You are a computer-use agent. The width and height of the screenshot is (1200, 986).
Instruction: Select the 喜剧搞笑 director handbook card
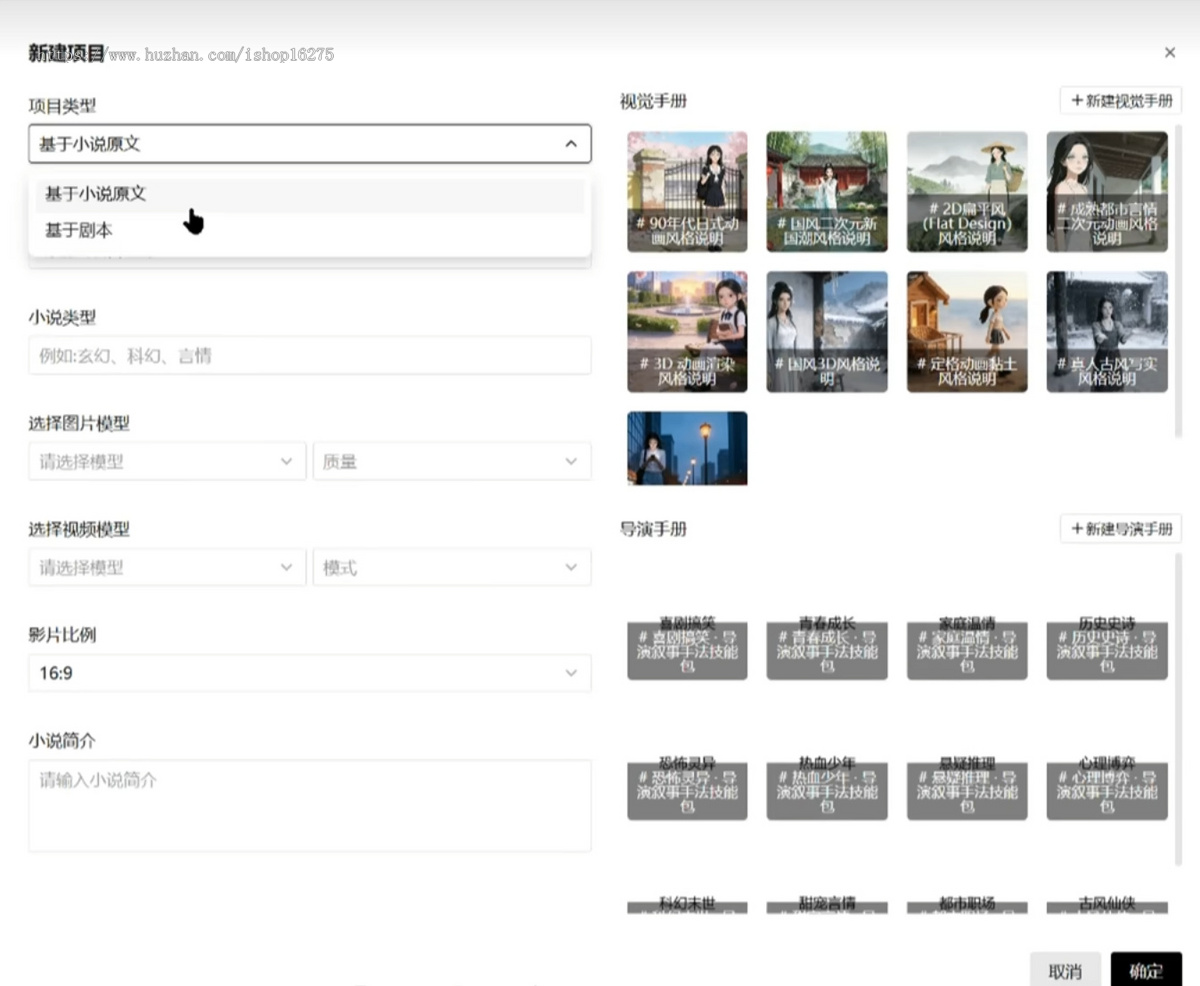pyautogui.click(x=687, y=648)
